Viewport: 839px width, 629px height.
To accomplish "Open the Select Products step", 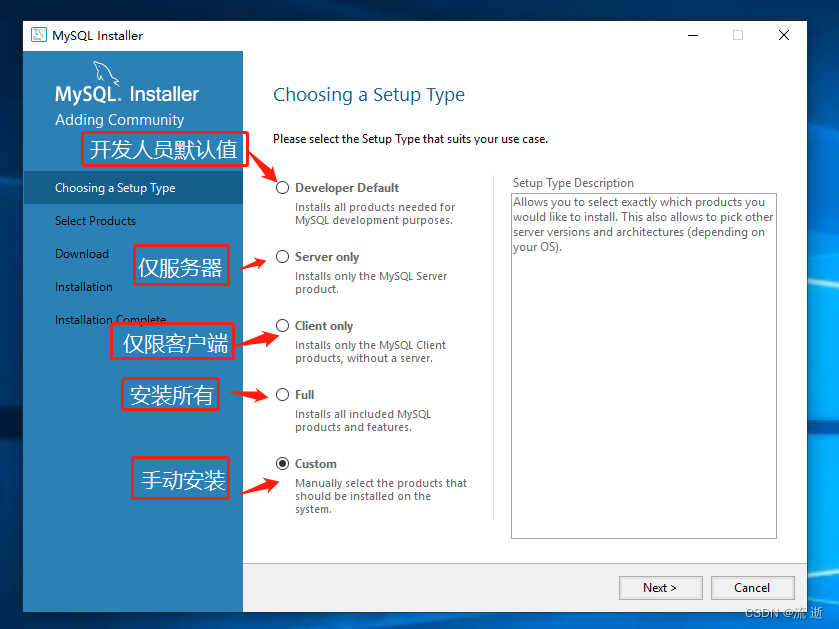I will [95, 221].
